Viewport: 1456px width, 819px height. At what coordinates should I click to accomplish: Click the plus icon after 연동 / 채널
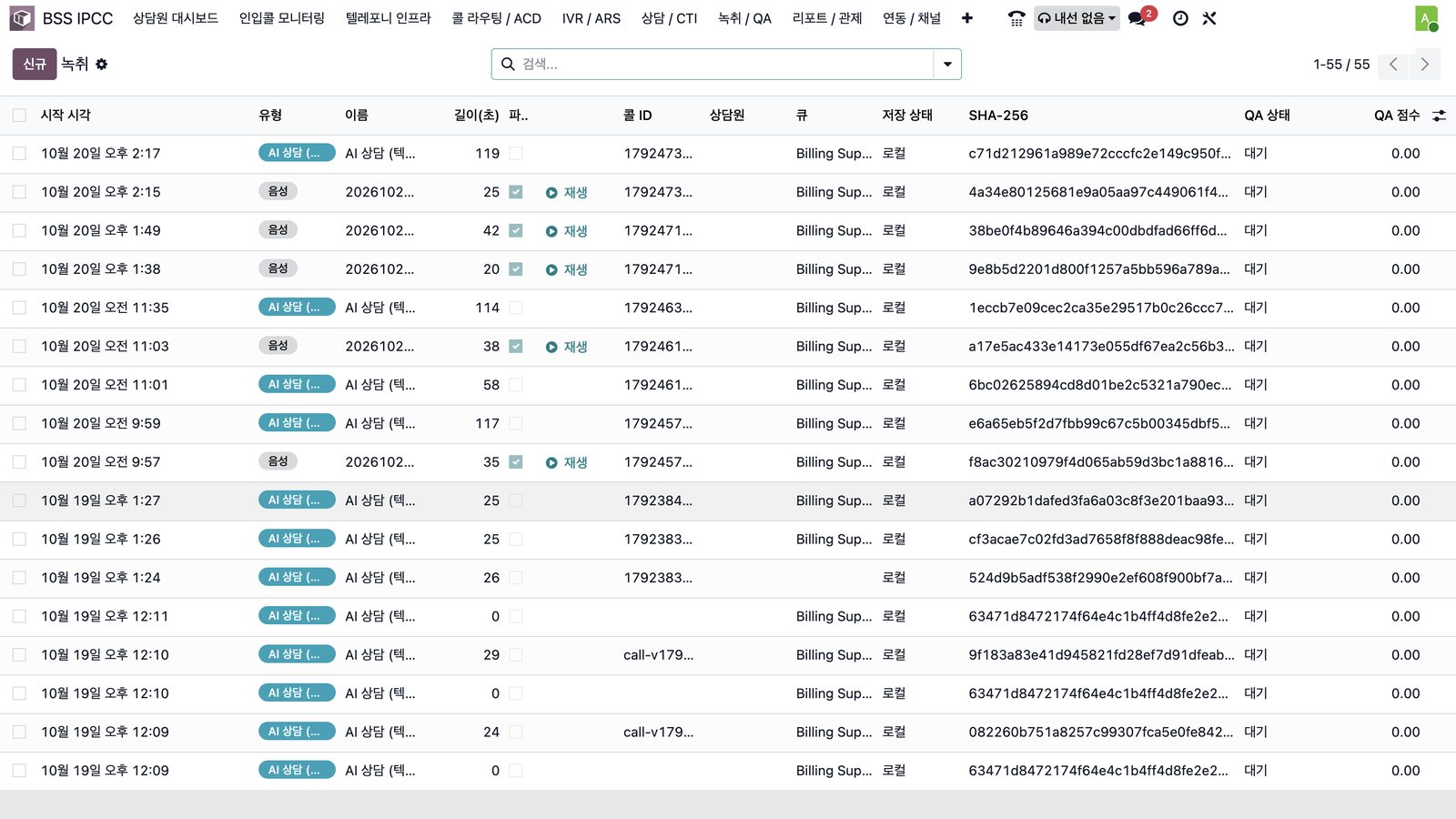[966, 18]
